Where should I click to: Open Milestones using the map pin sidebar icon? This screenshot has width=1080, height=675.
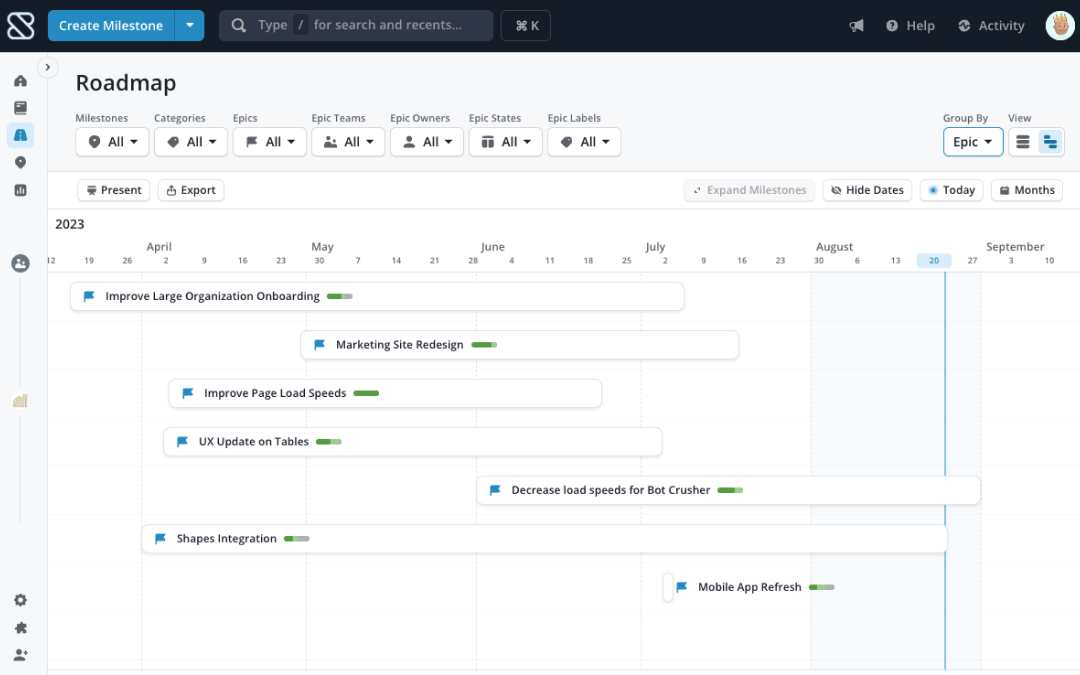tap(20, 161)
